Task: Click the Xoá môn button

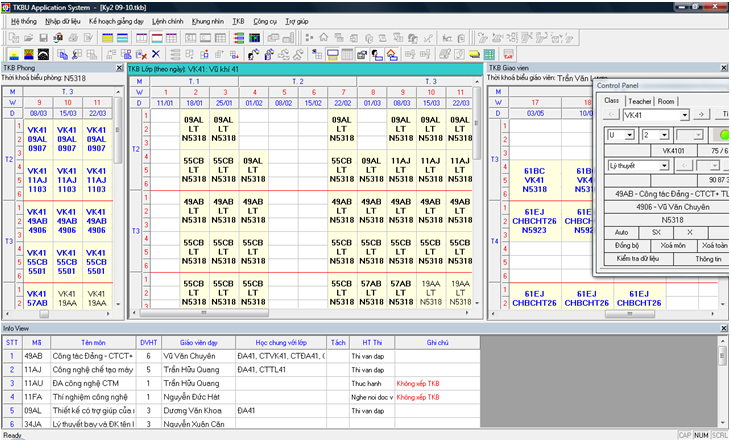Action: point(673,244)
